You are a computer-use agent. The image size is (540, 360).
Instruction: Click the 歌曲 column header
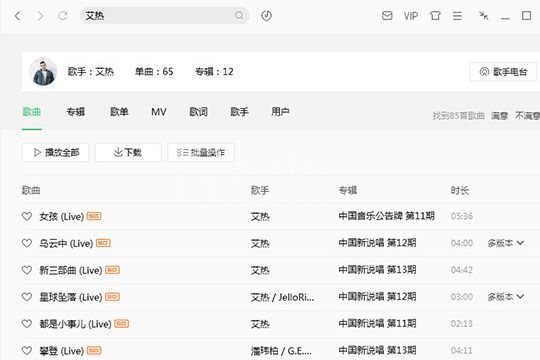tap(31, 190)
